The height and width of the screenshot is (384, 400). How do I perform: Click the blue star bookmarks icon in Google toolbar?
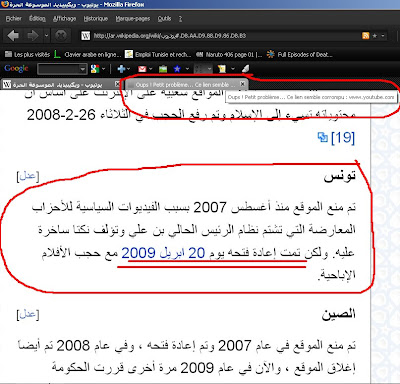177,69
